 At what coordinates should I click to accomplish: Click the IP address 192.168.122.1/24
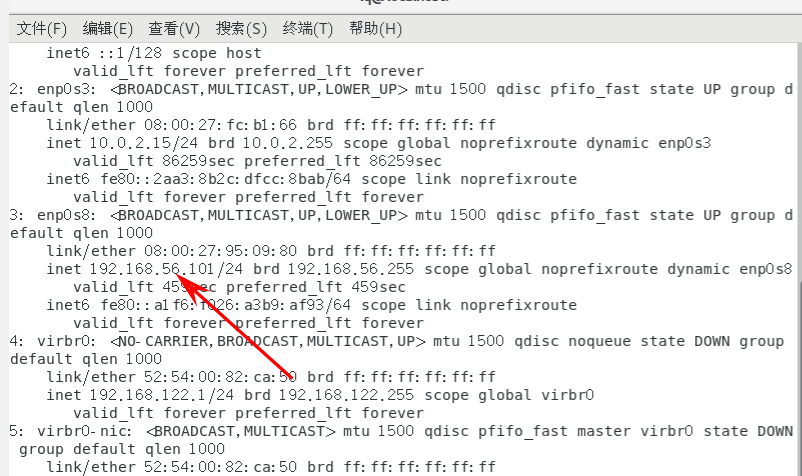161,395
